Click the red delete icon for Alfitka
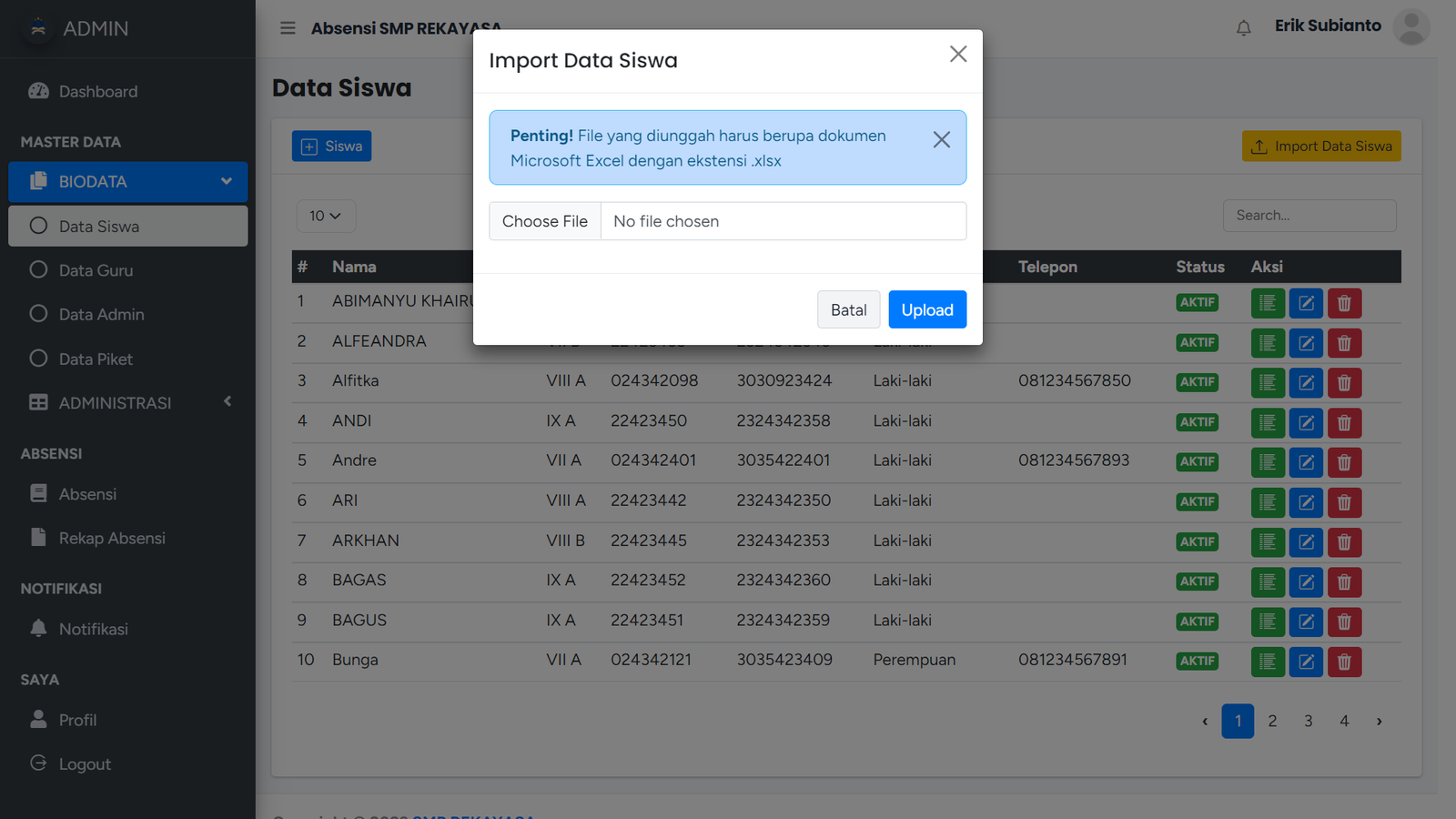The width and height of the screenshot is (1456, 819). point(1344,382)
